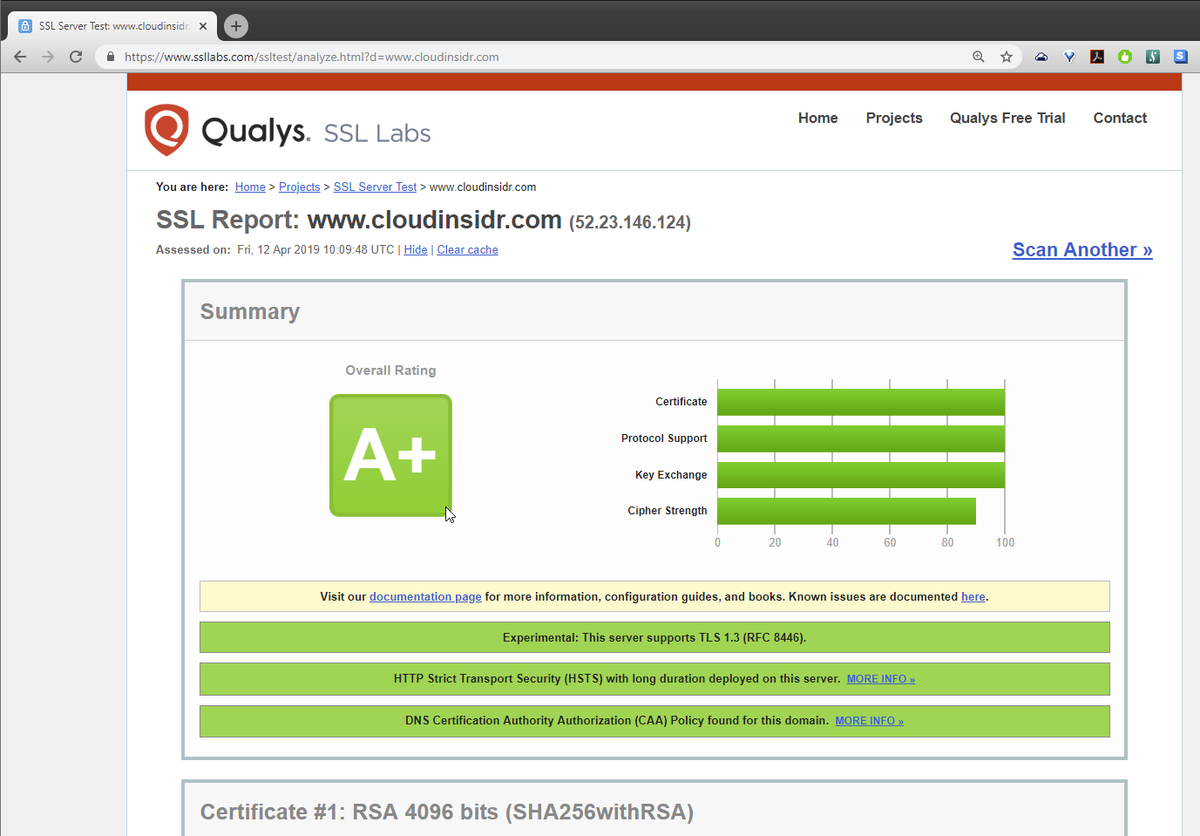Click the SSL Report www.cloudinsidr.com title
1200x836 pixels.
(x=359, y=220)
